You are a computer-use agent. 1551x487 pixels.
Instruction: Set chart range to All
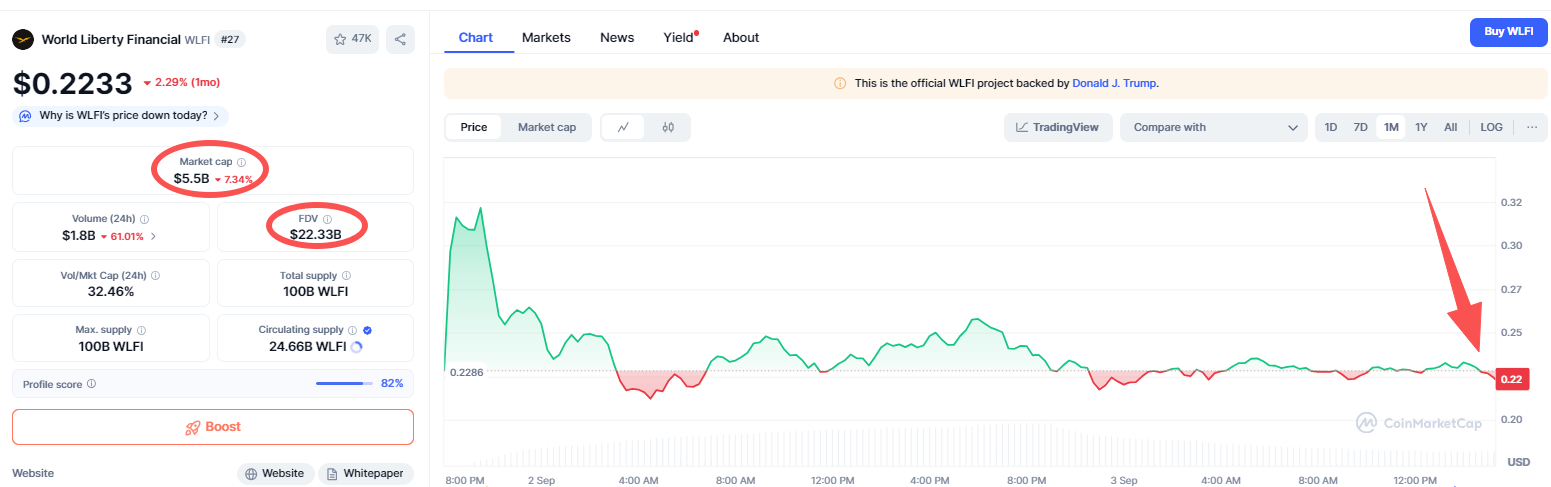[1450, 127]
